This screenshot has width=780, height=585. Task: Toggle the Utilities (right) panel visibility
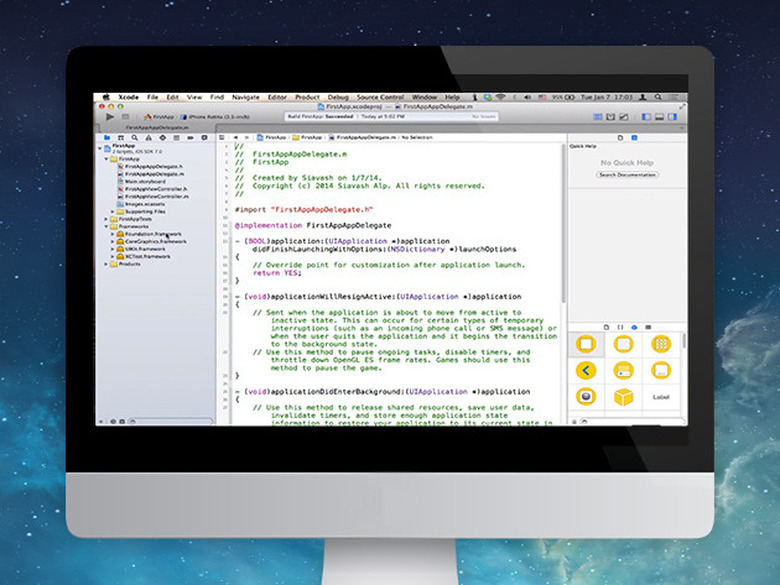(670, 117)
